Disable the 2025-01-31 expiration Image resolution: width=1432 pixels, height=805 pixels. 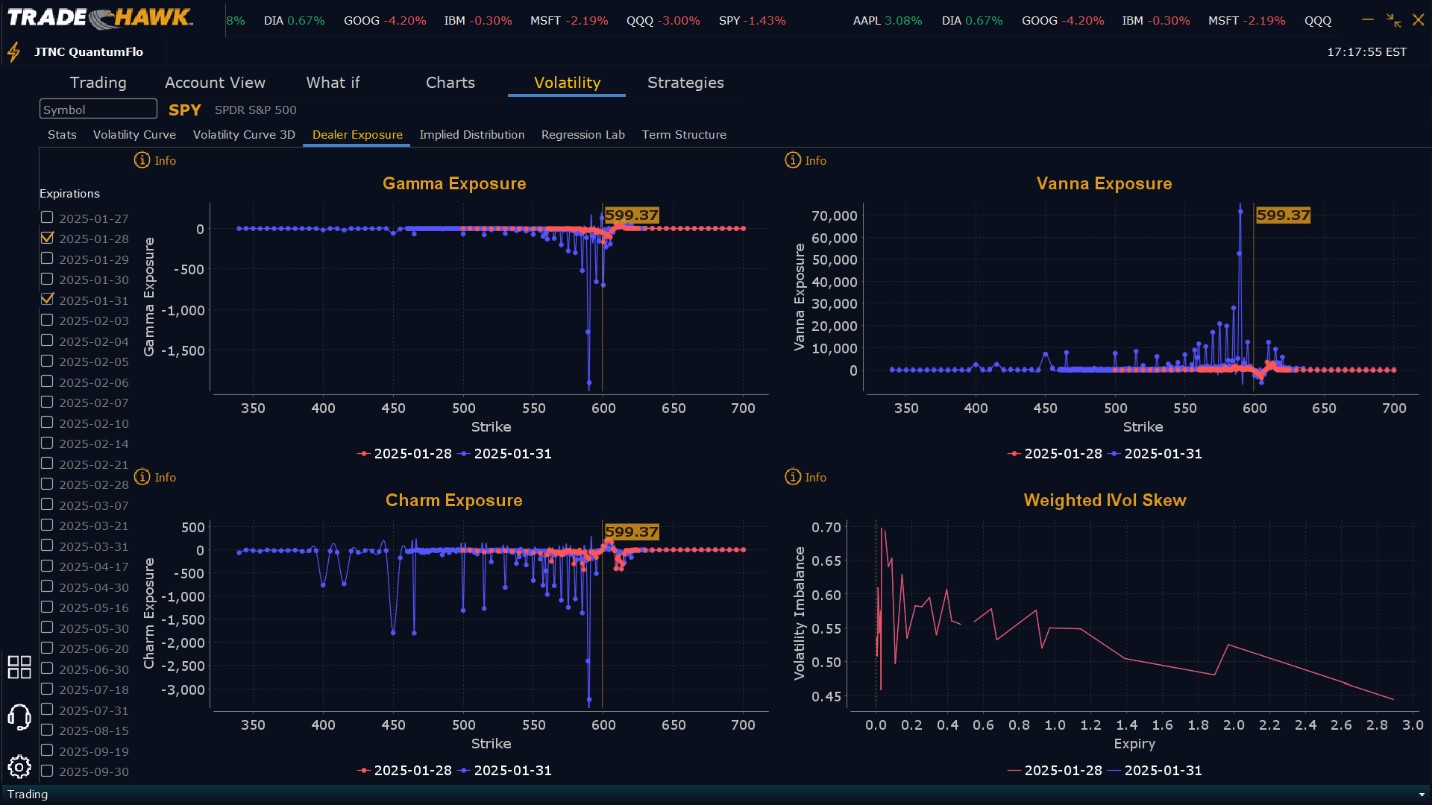(47, 300)
